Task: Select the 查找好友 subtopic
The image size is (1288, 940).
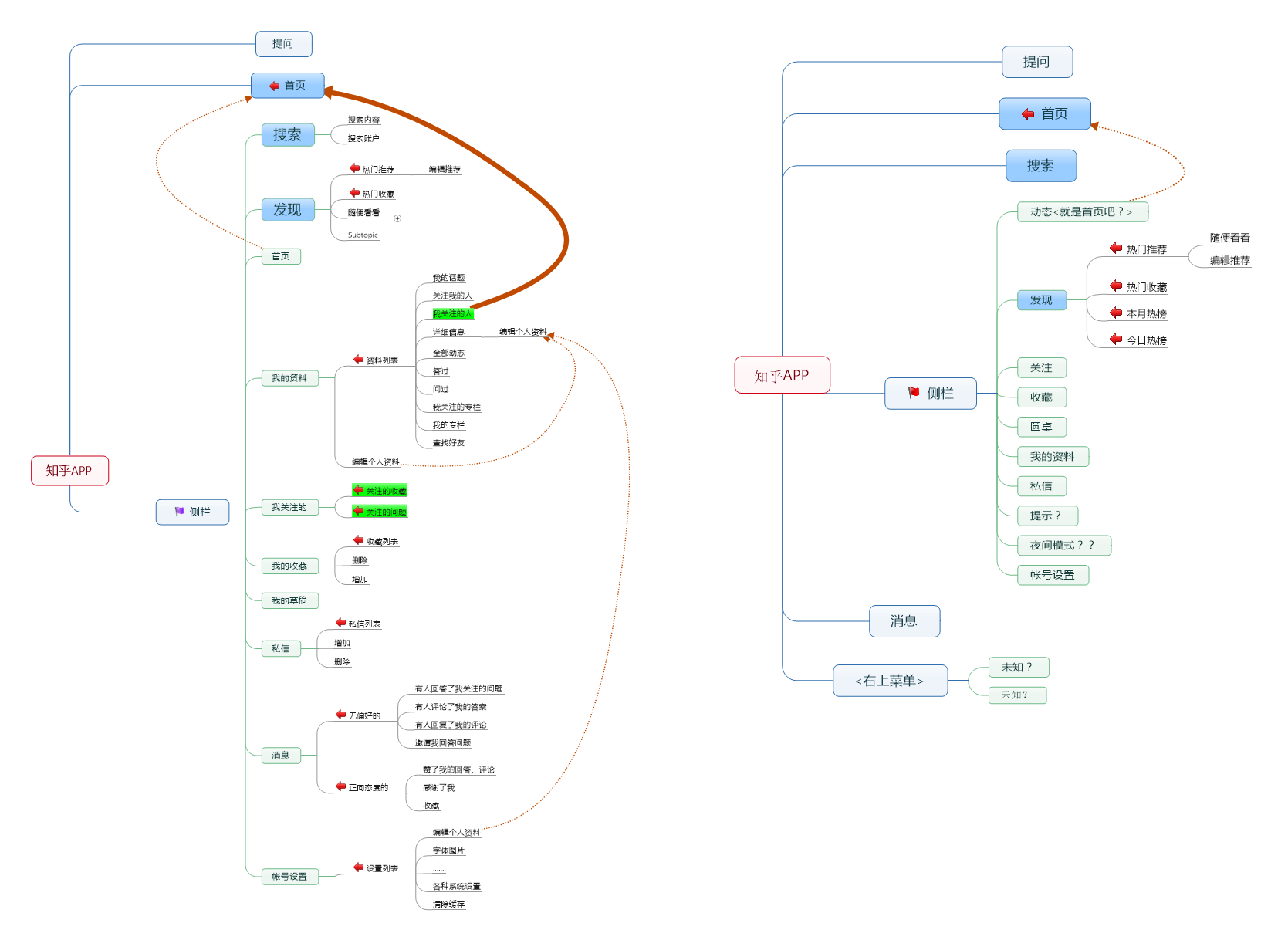Action: point(448,443)
